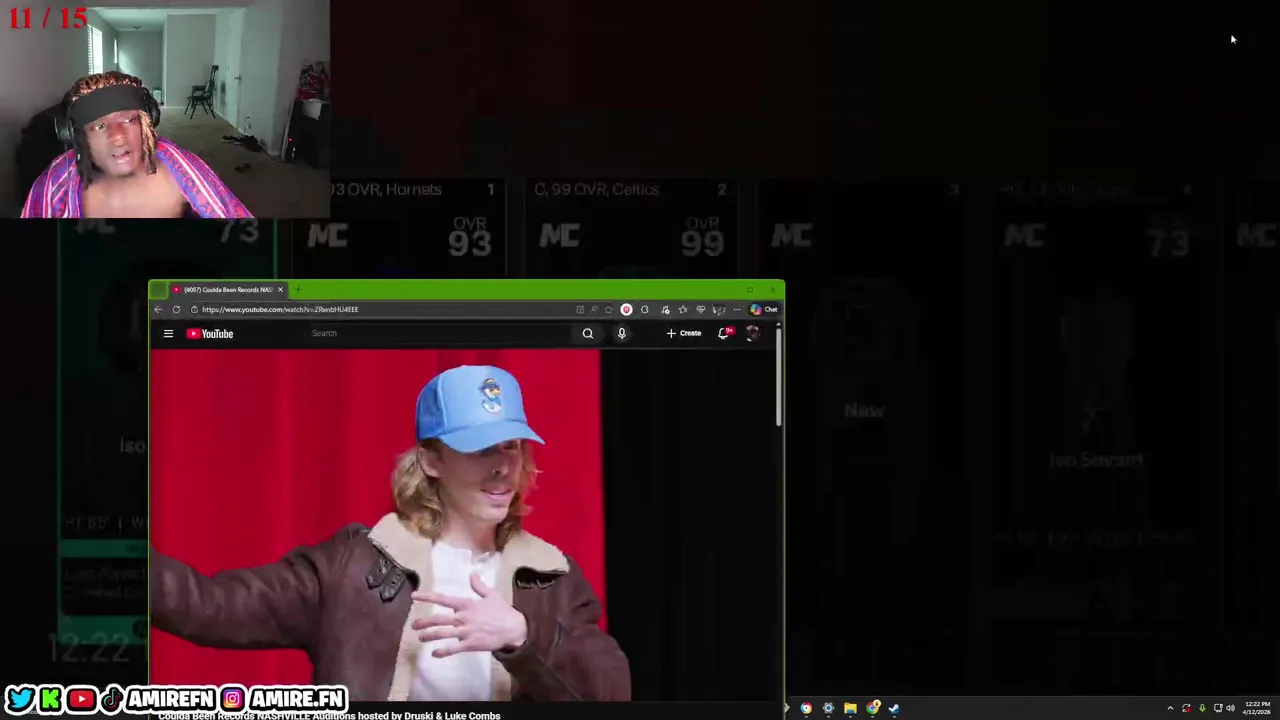Open browser Settings and more ellipsis
The image size is (1280, 720).
pyautogui.click(x=737, y=309)
